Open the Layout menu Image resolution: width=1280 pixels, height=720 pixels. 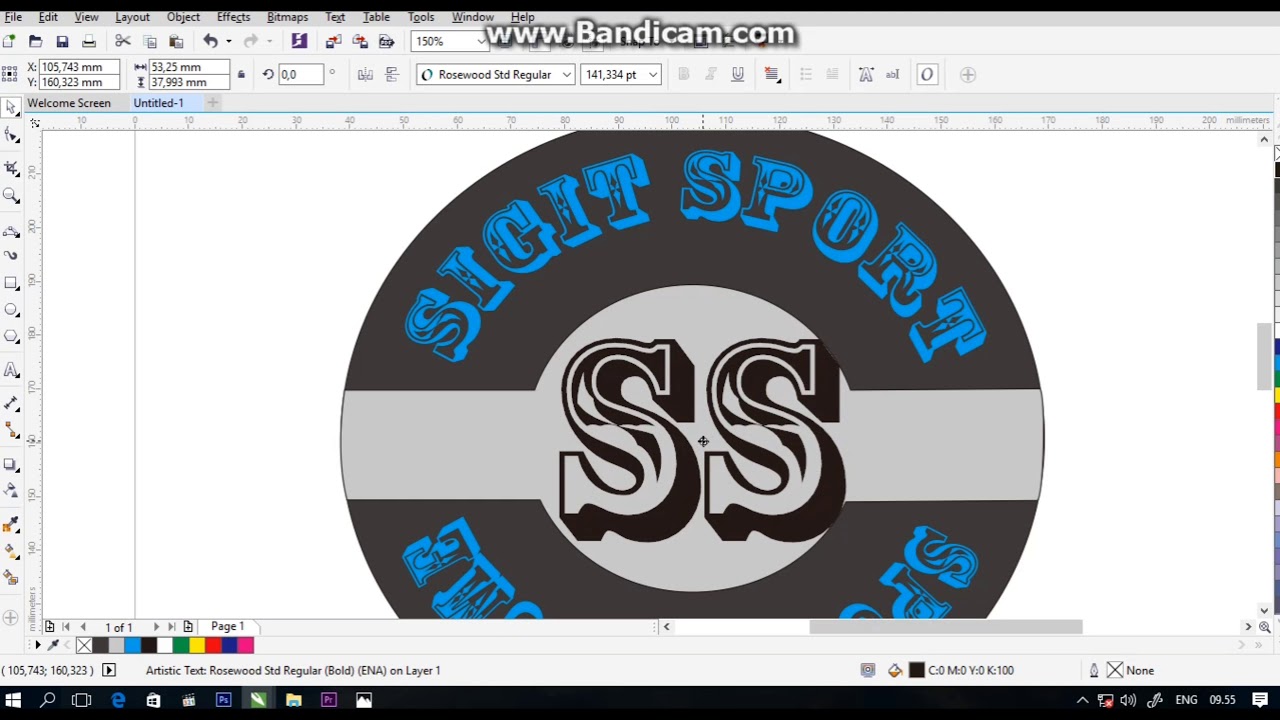[132, 17]
